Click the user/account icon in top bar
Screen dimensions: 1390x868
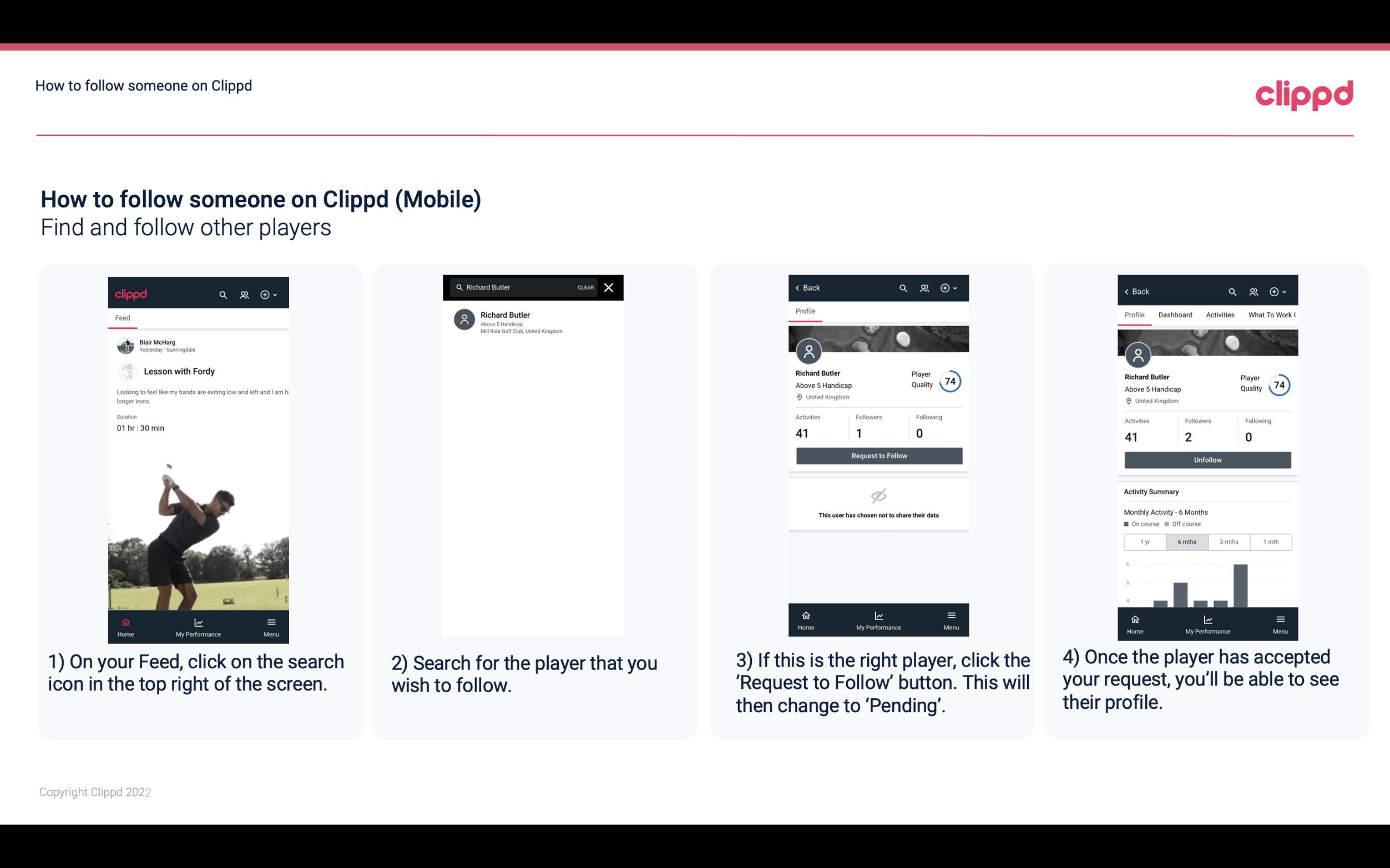coord(243,294)
